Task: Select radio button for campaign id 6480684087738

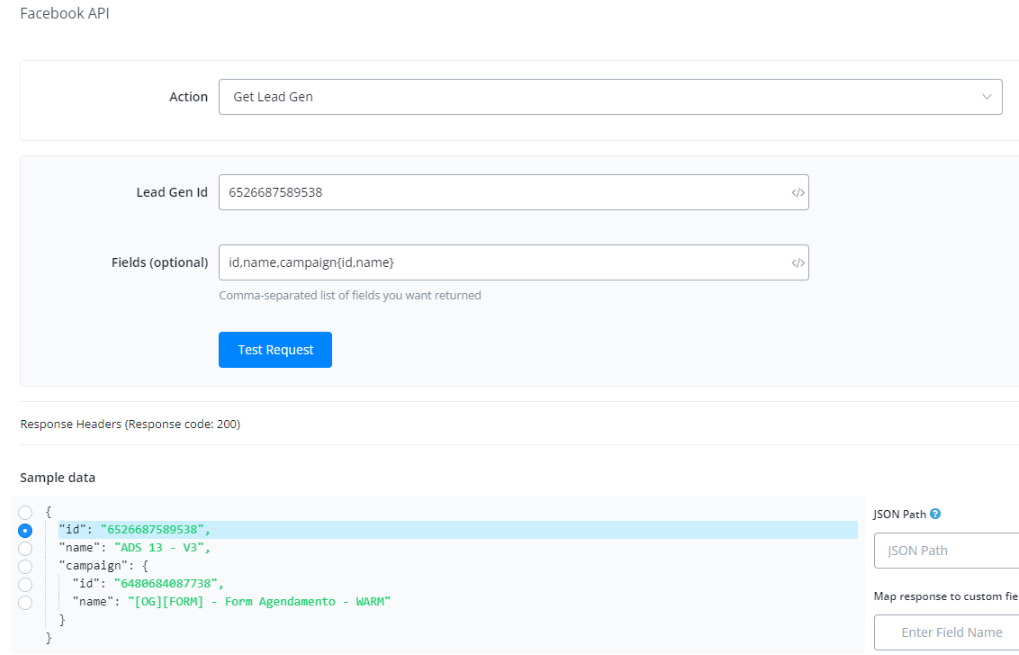Action: [x=25, y=584]
